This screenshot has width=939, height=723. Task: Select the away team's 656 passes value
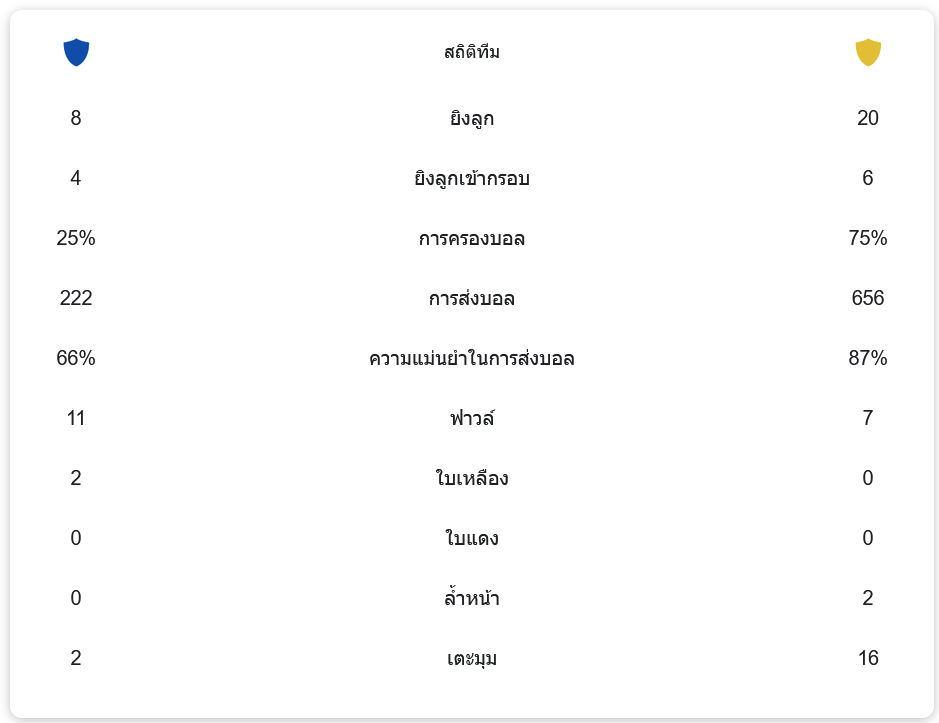868,298
